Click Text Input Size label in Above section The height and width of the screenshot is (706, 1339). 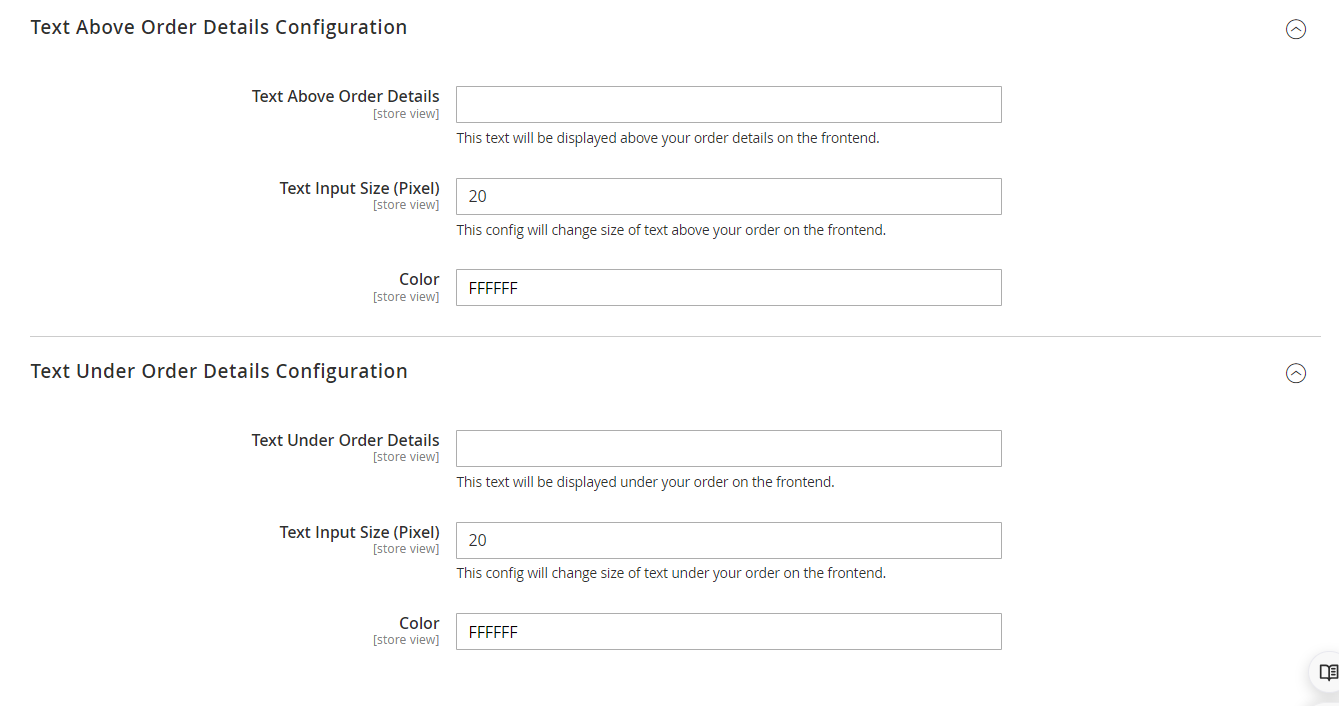coord(359,189)
